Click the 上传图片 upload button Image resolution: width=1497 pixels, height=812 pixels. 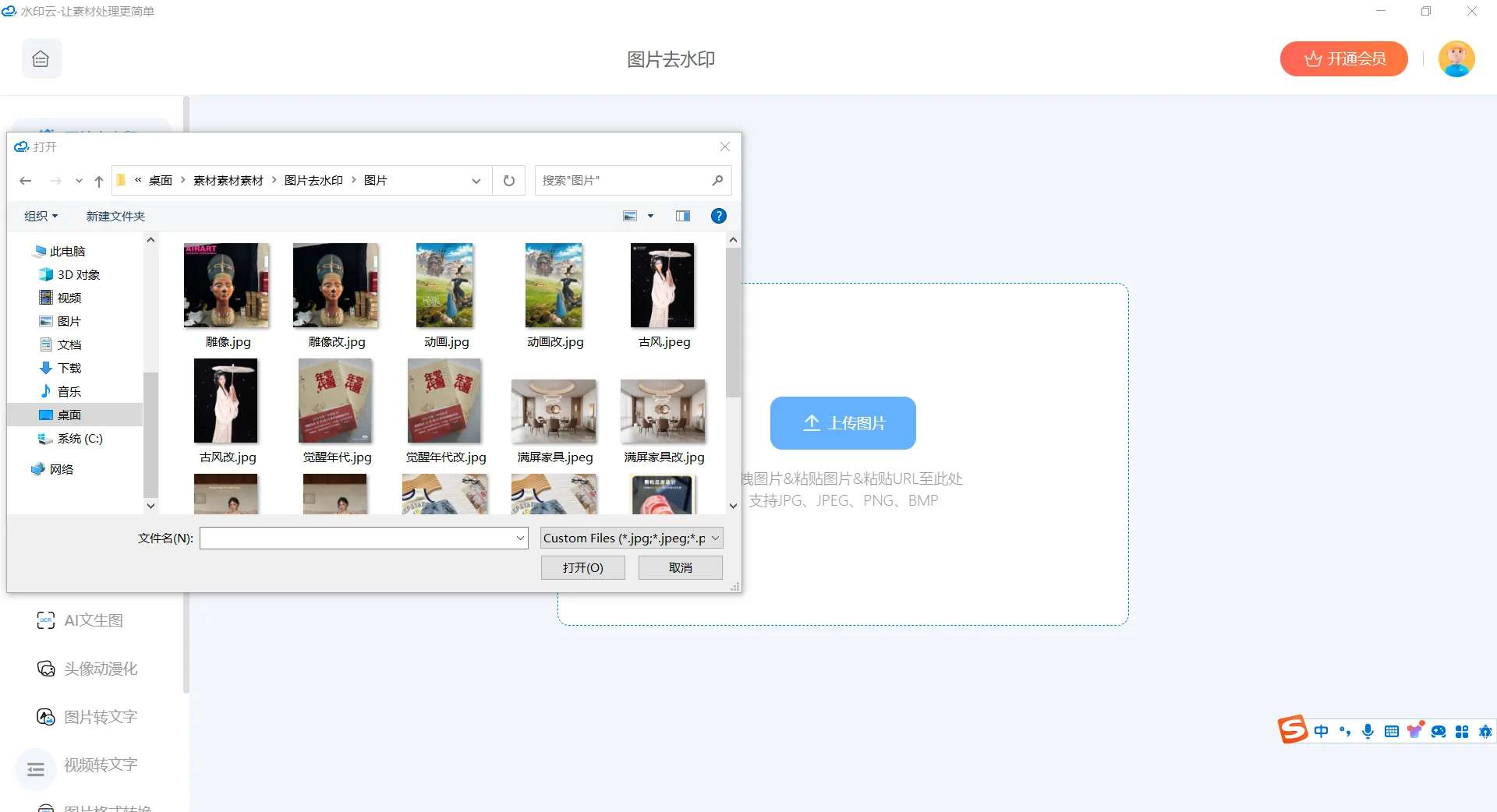(x=843, y=423)
